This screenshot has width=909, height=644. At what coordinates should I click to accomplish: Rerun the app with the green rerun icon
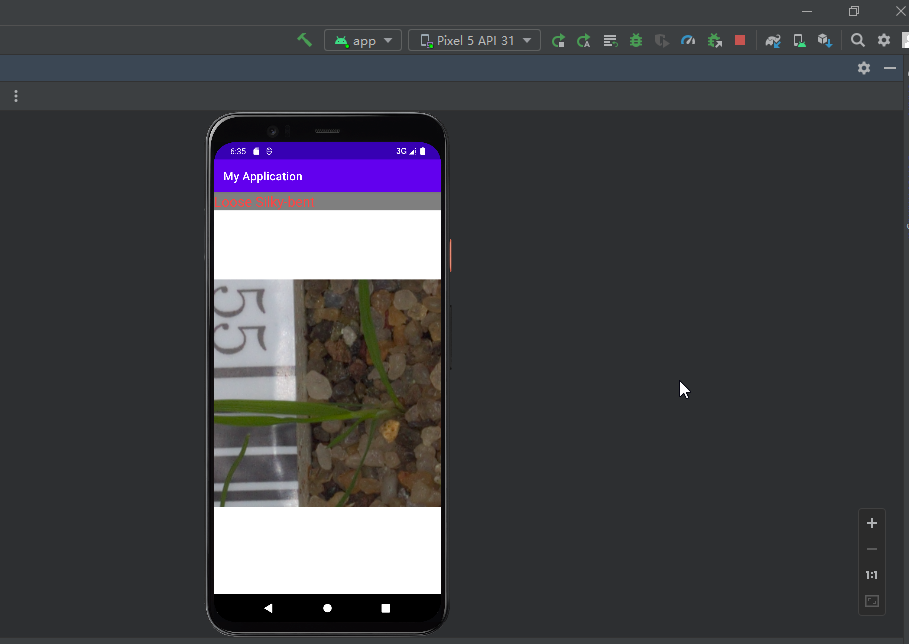pos(558,41)
